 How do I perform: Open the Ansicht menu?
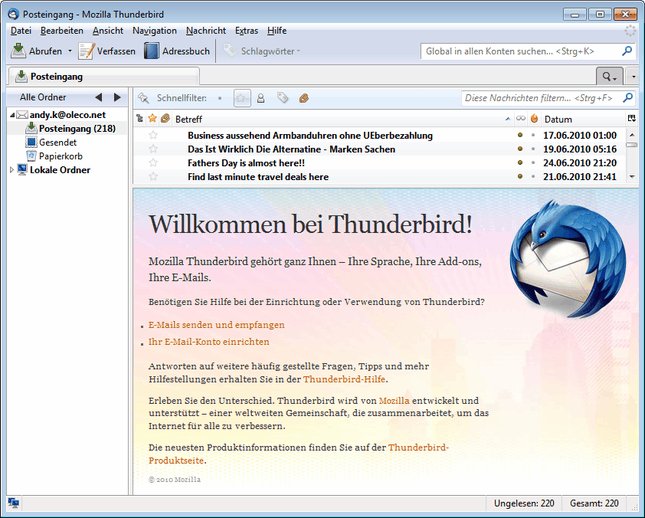click(x=108, y=31)
